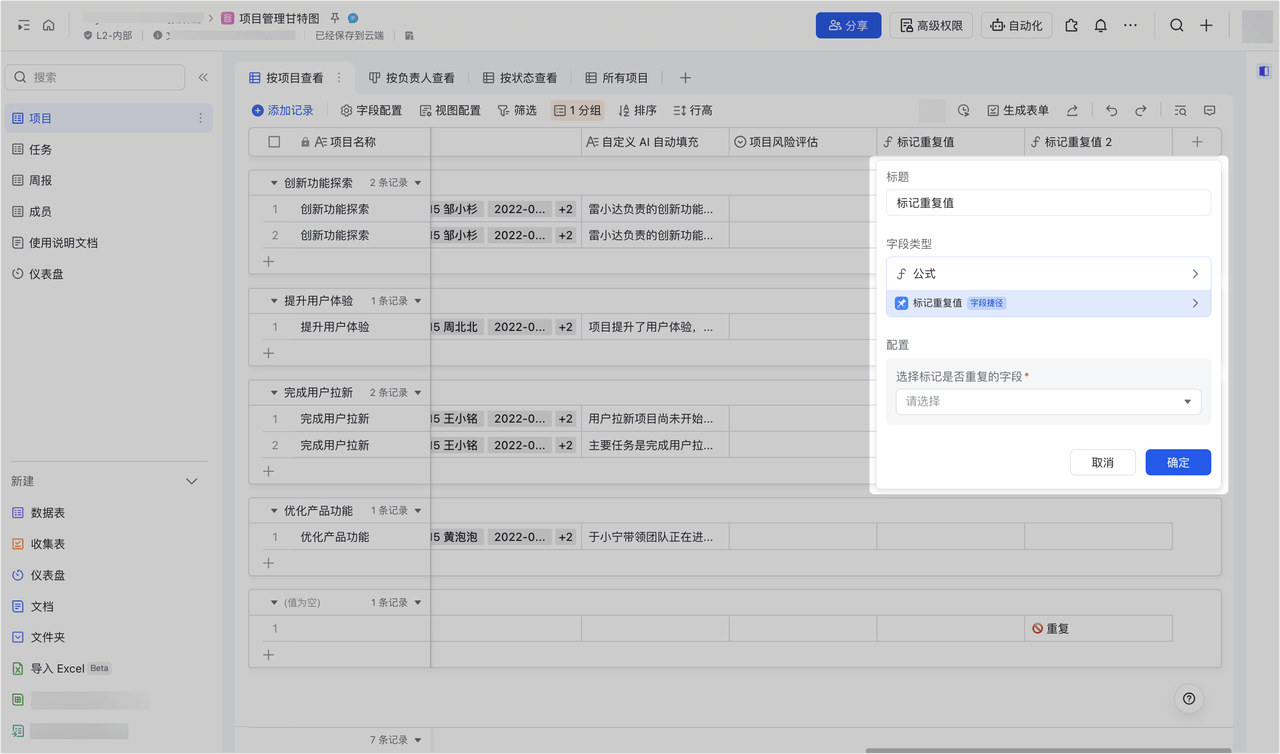The height and width of the screenshot is (754, 1280).
Task: Open the 筛选 filter tool
Action: coord(517,111)
